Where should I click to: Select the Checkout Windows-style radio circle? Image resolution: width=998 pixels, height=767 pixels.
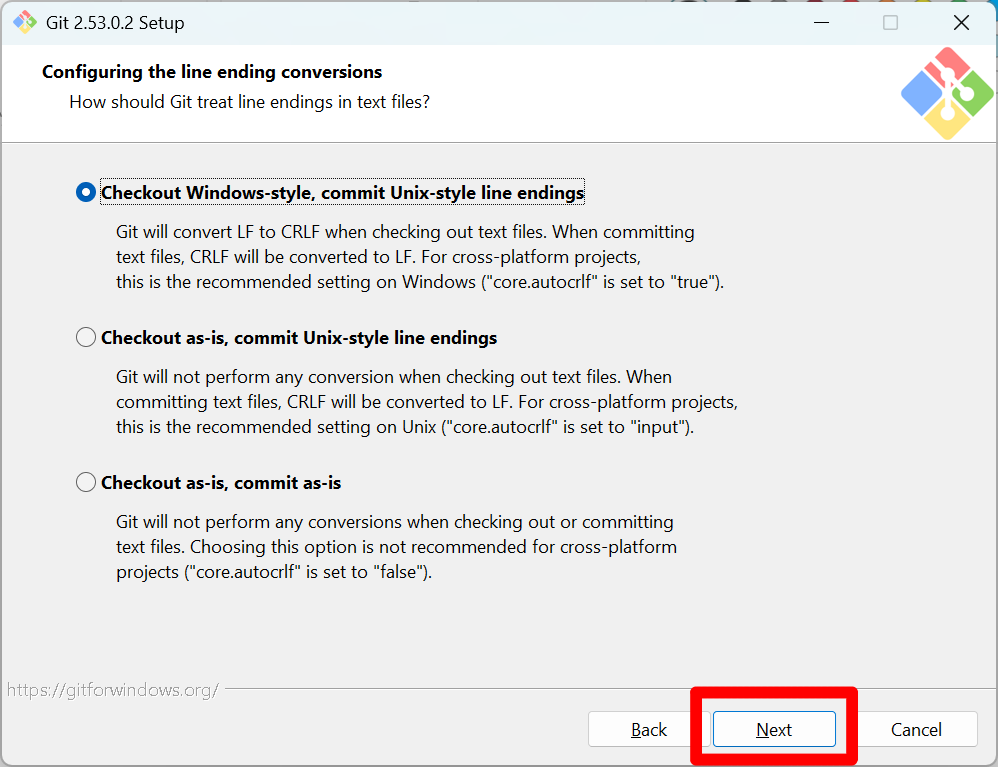(x=86, y=192)
